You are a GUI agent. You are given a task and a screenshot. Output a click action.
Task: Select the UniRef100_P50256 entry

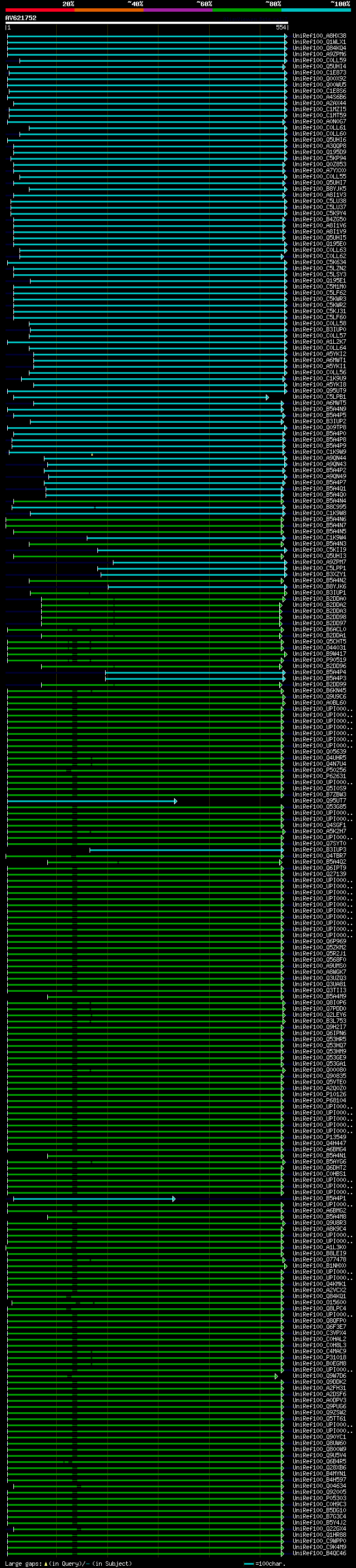point(319,770)
